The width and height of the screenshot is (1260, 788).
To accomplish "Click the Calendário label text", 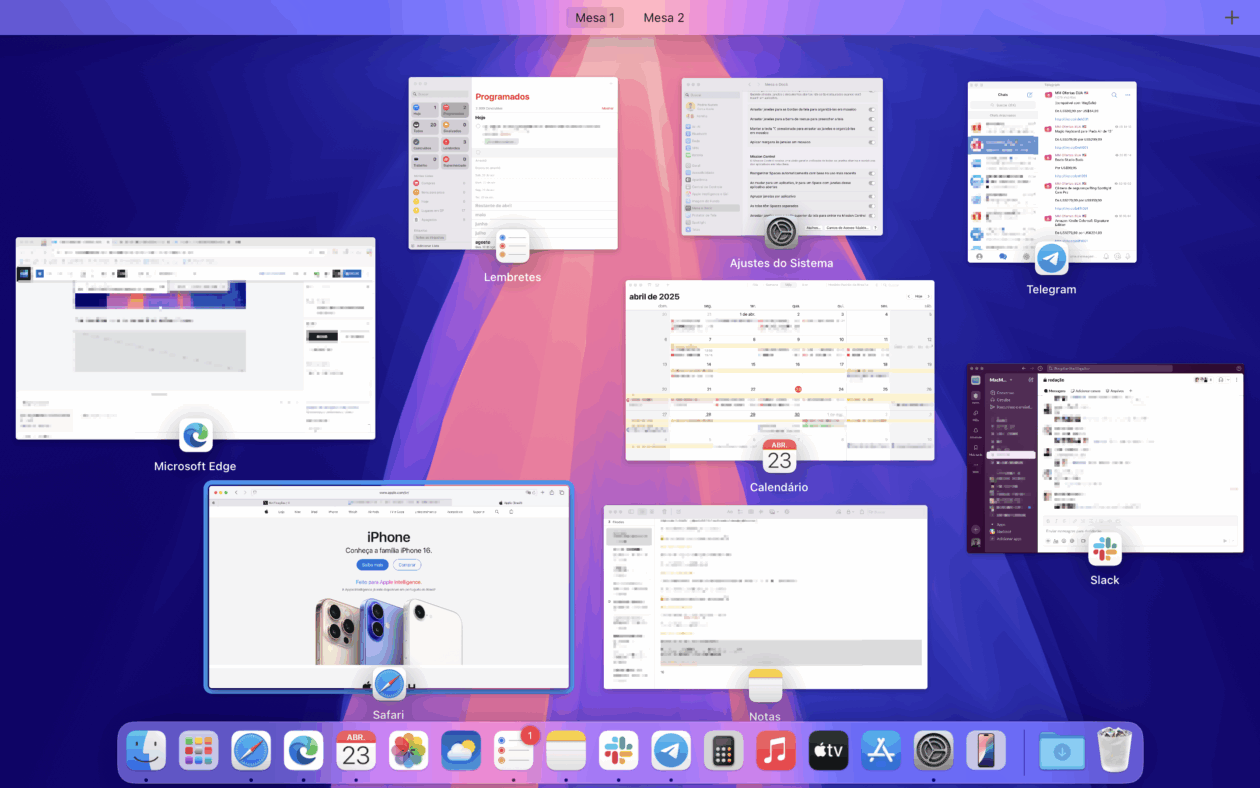I will pos(779,487).
